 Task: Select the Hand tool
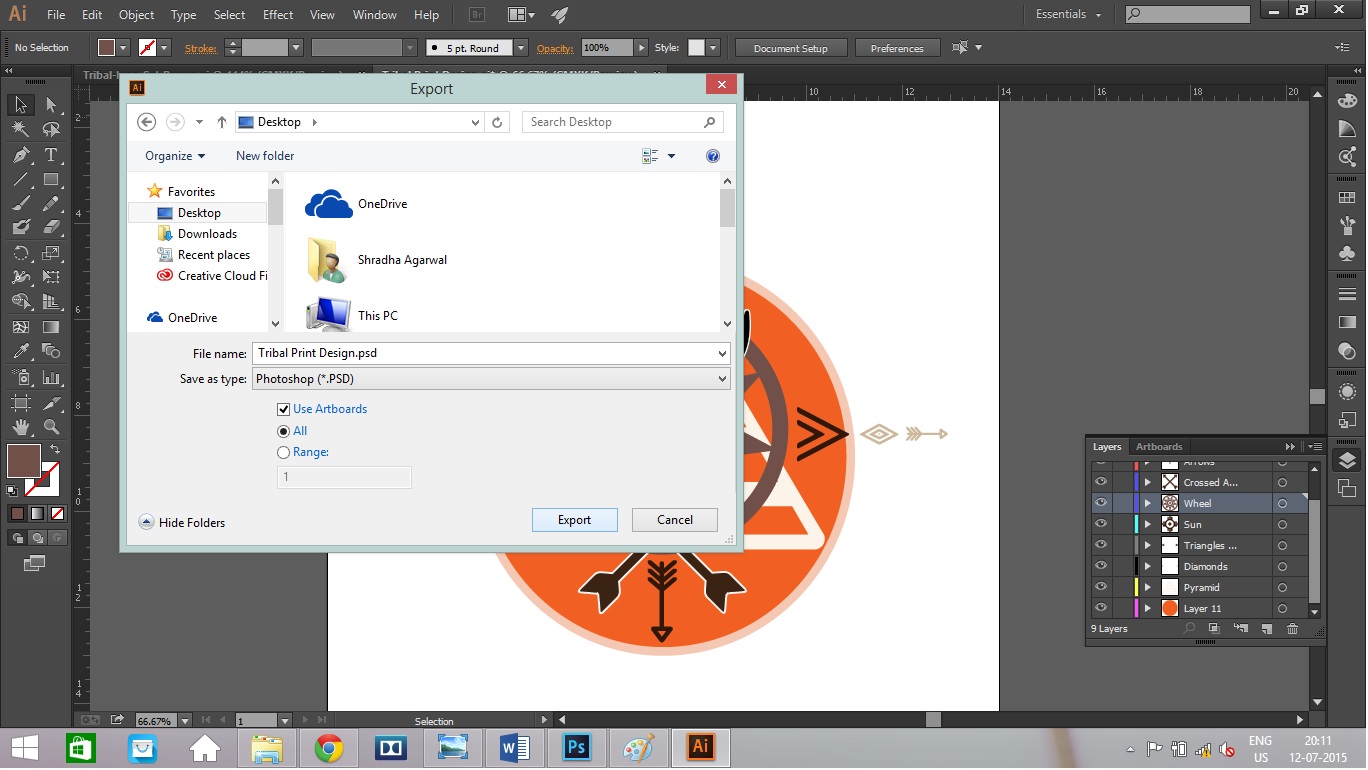point(21,427)
